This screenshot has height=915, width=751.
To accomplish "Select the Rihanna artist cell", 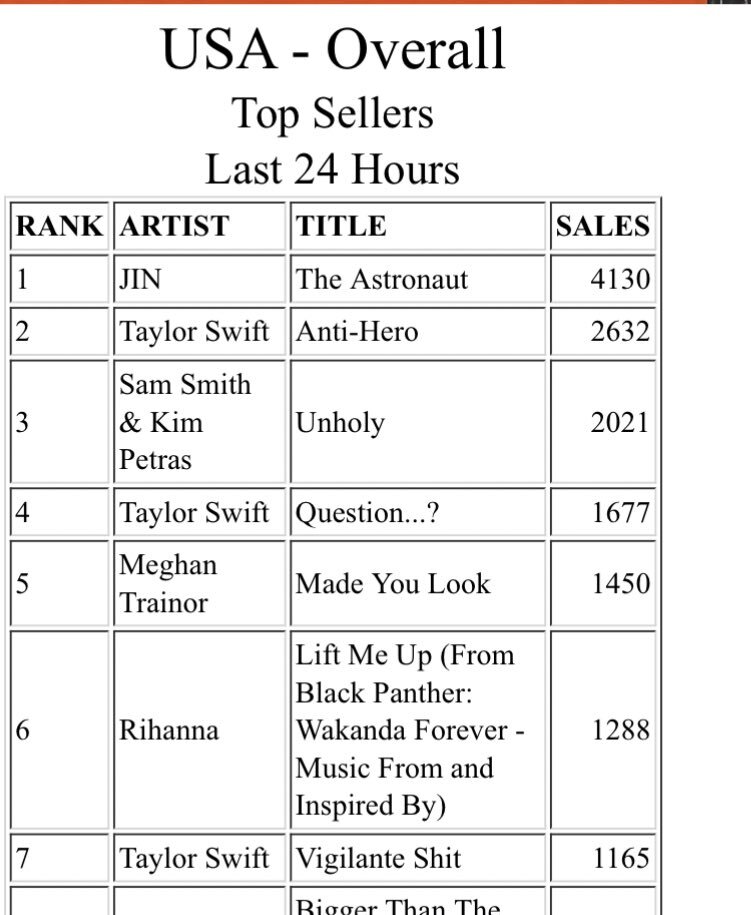I will (x=169, y=730).
